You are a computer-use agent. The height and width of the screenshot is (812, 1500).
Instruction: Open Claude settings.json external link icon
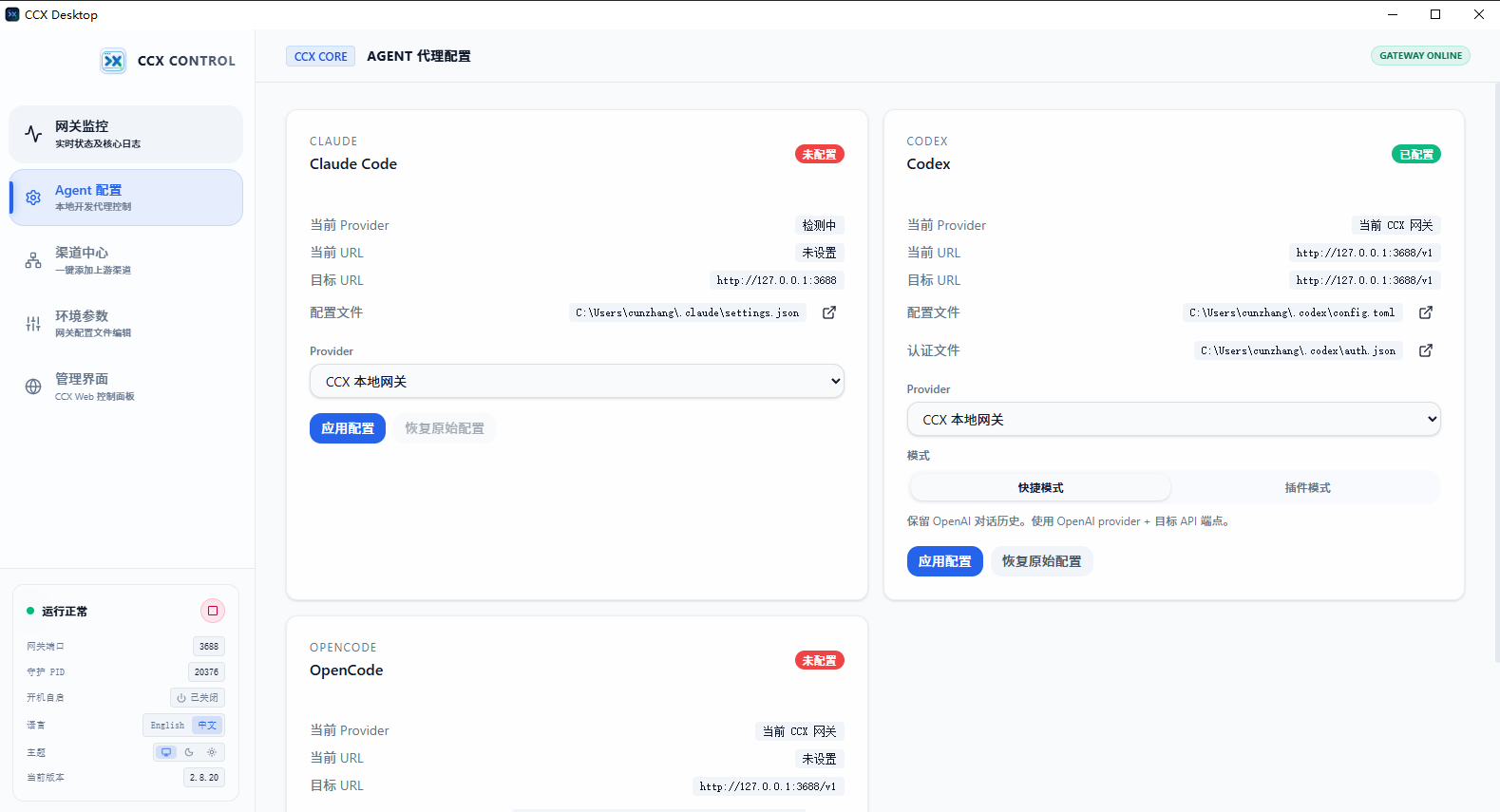point(829,312)
